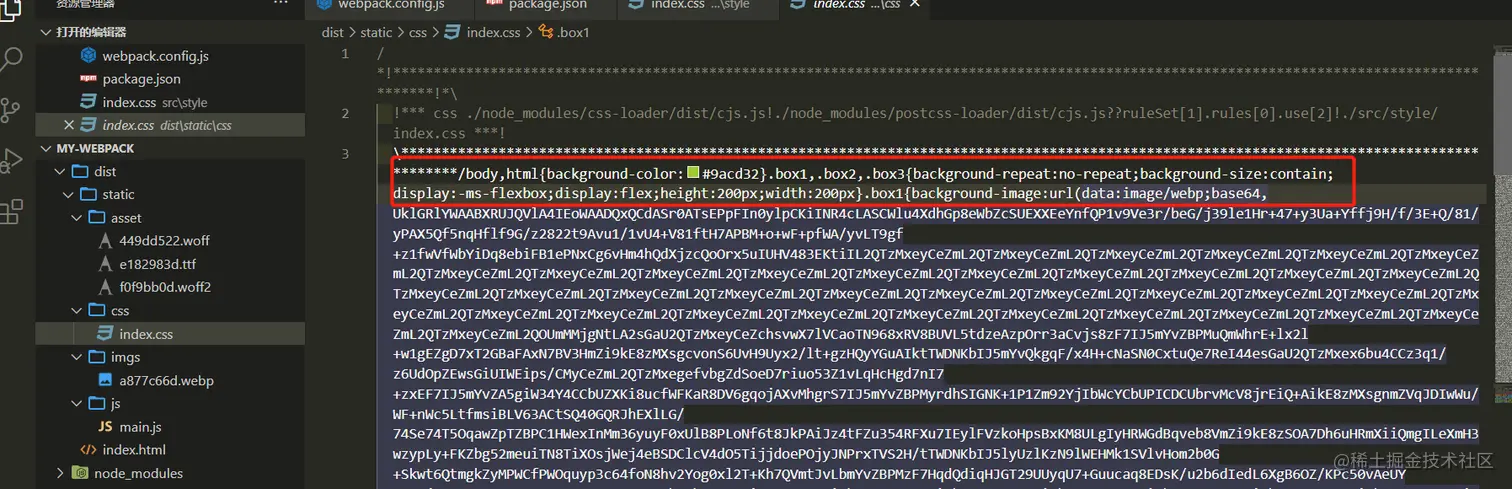Open index.html file in tree

(x=134, y=450)
